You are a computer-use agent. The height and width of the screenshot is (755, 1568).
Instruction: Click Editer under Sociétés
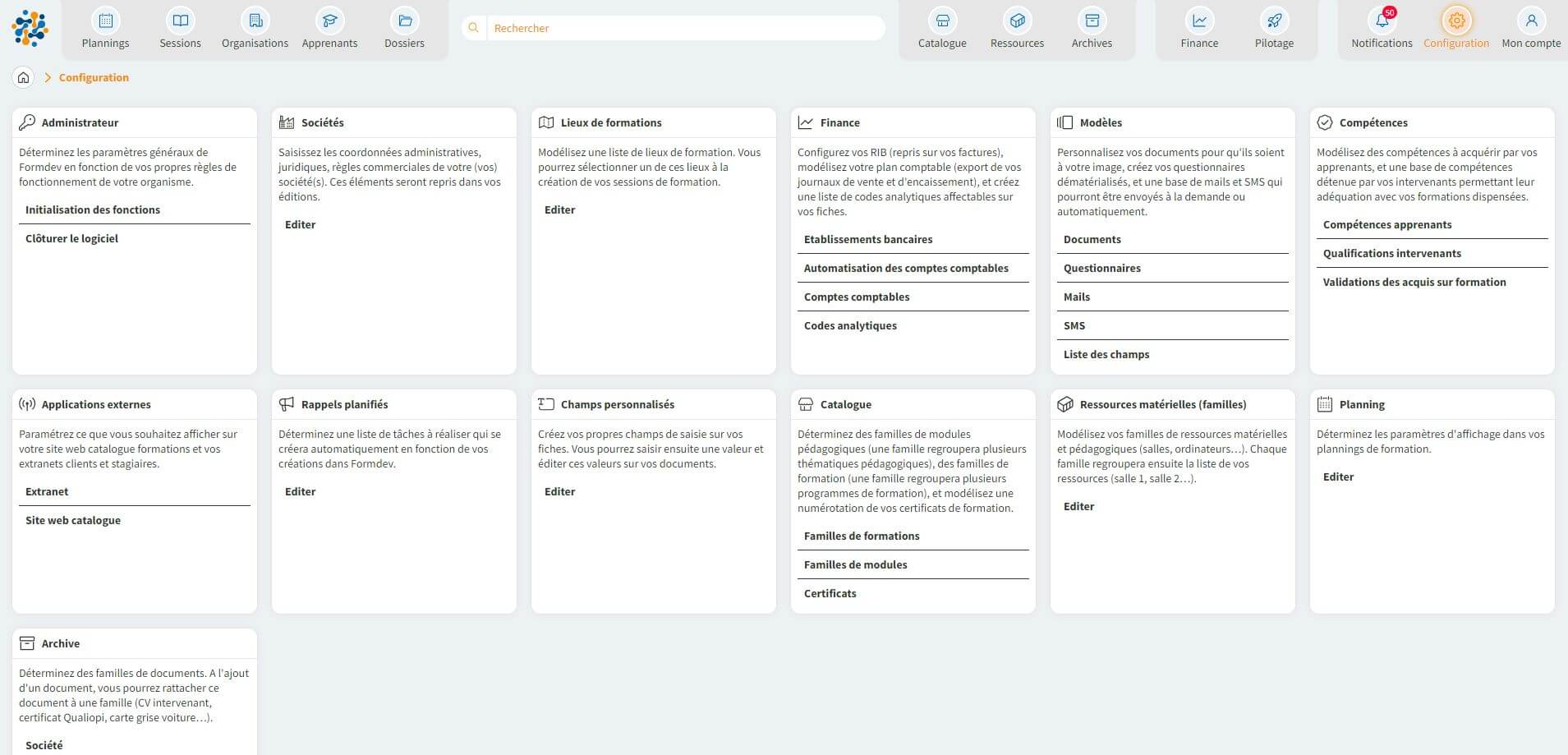click(300, 224)
